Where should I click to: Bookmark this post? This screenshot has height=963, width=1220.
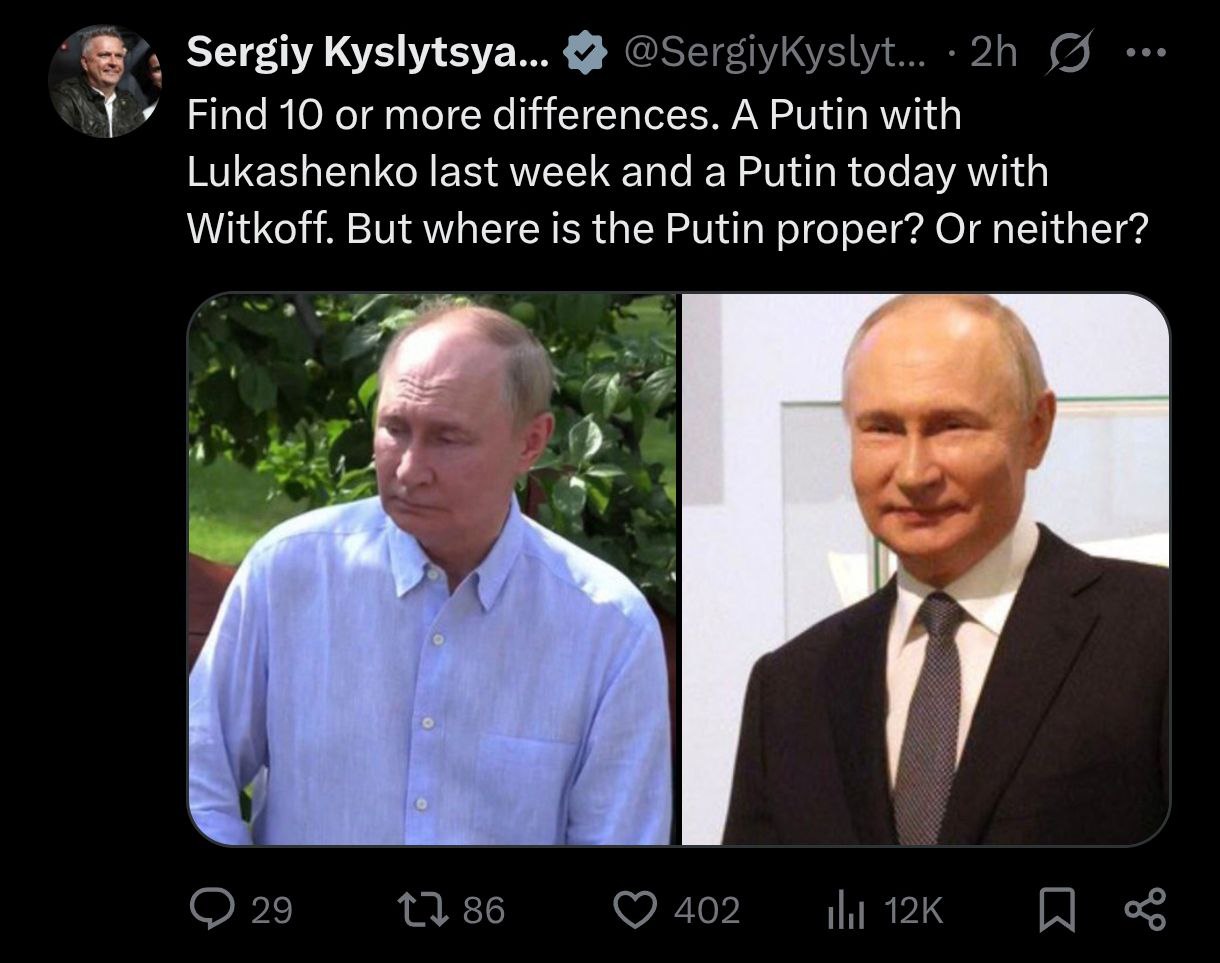pos(1056,909)
